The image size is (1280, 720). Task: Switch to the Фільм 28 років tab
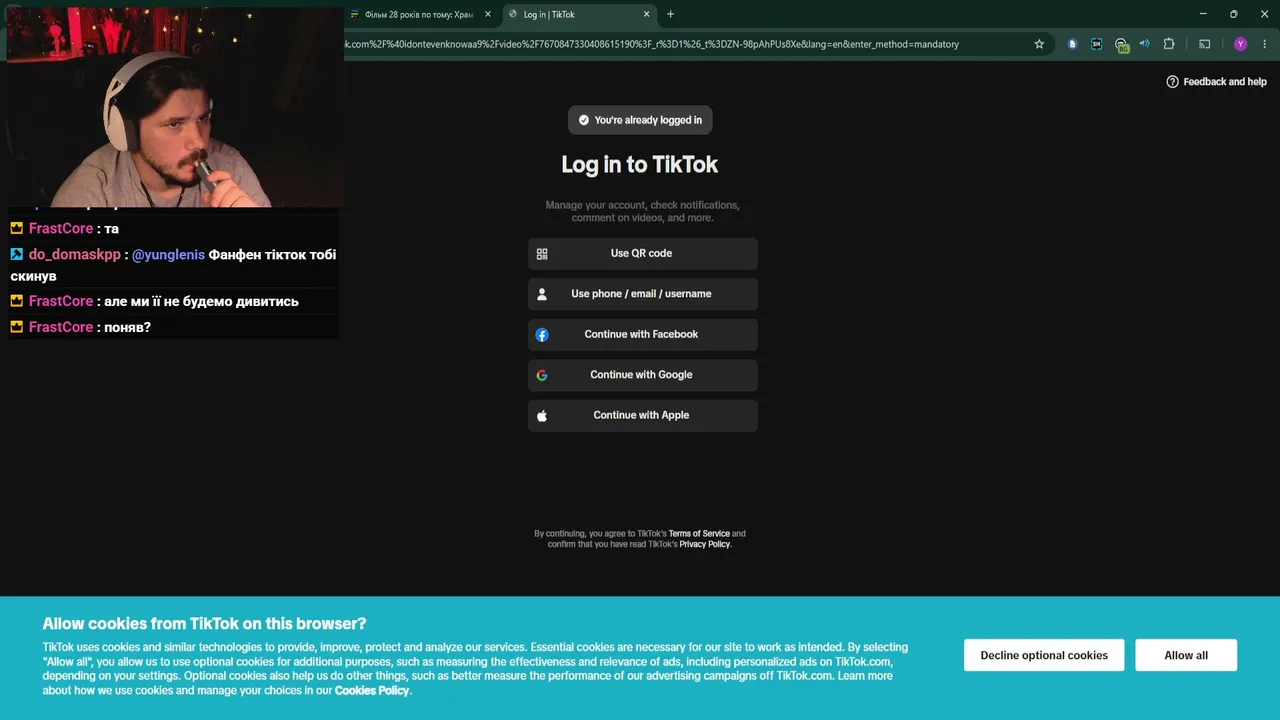tap(421, 14)
